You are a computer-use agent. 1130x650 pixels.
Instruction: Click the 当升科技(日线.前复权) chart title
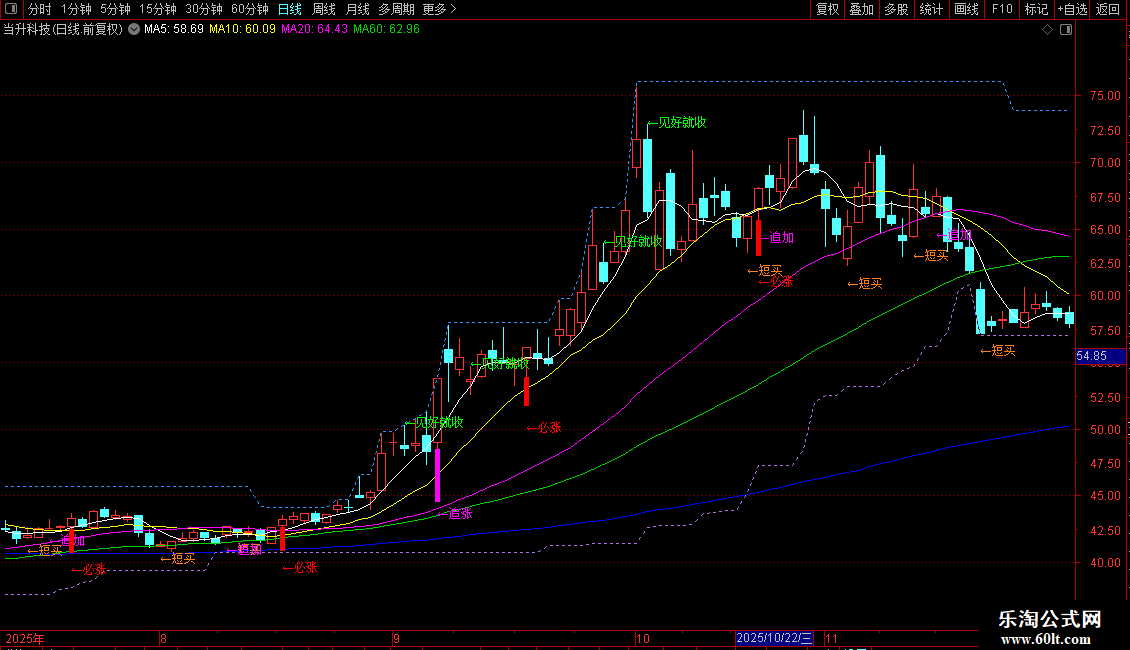(63, 30)
